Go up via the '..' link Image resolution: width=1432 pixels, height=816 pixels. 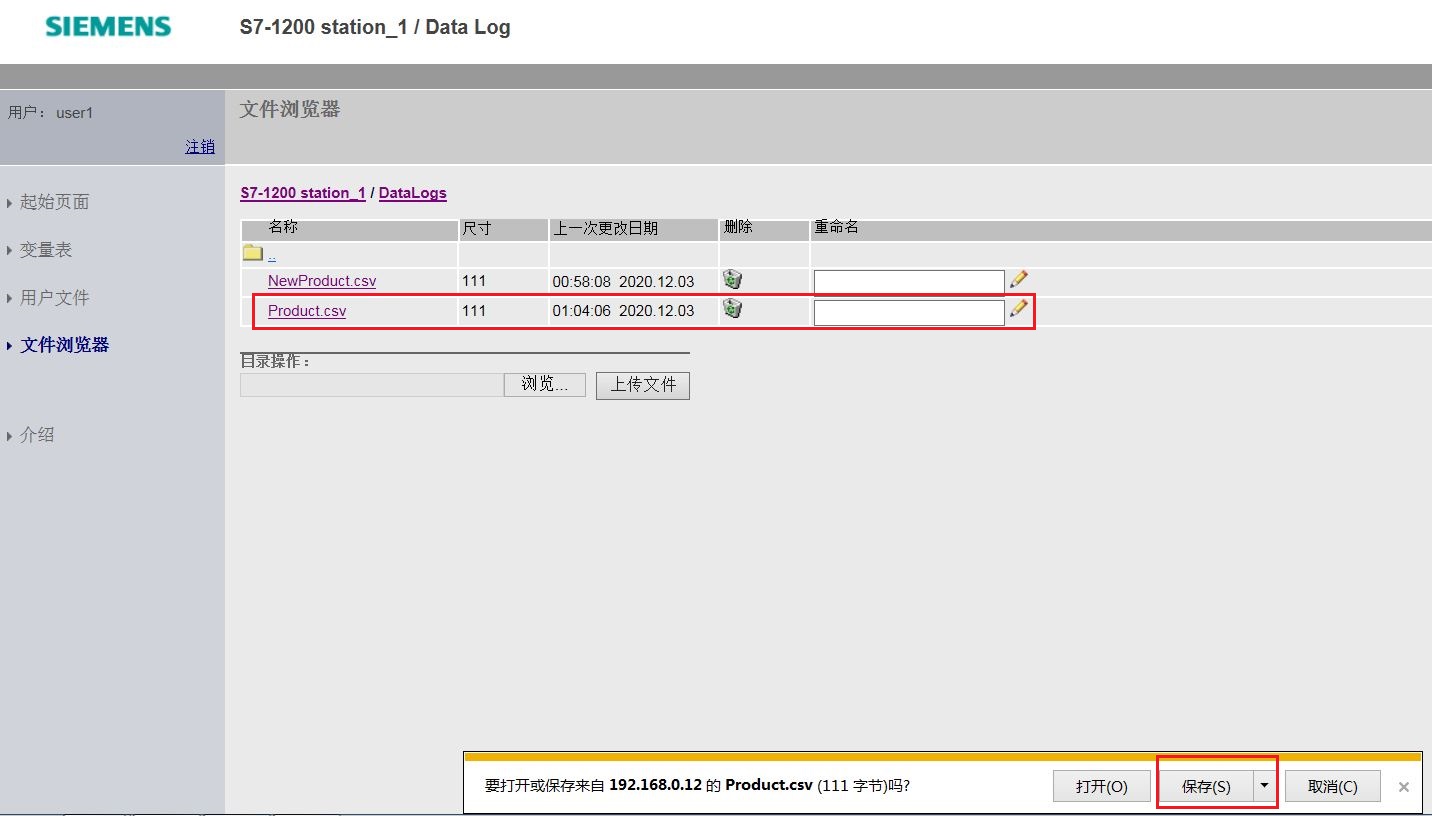(272, 255)
